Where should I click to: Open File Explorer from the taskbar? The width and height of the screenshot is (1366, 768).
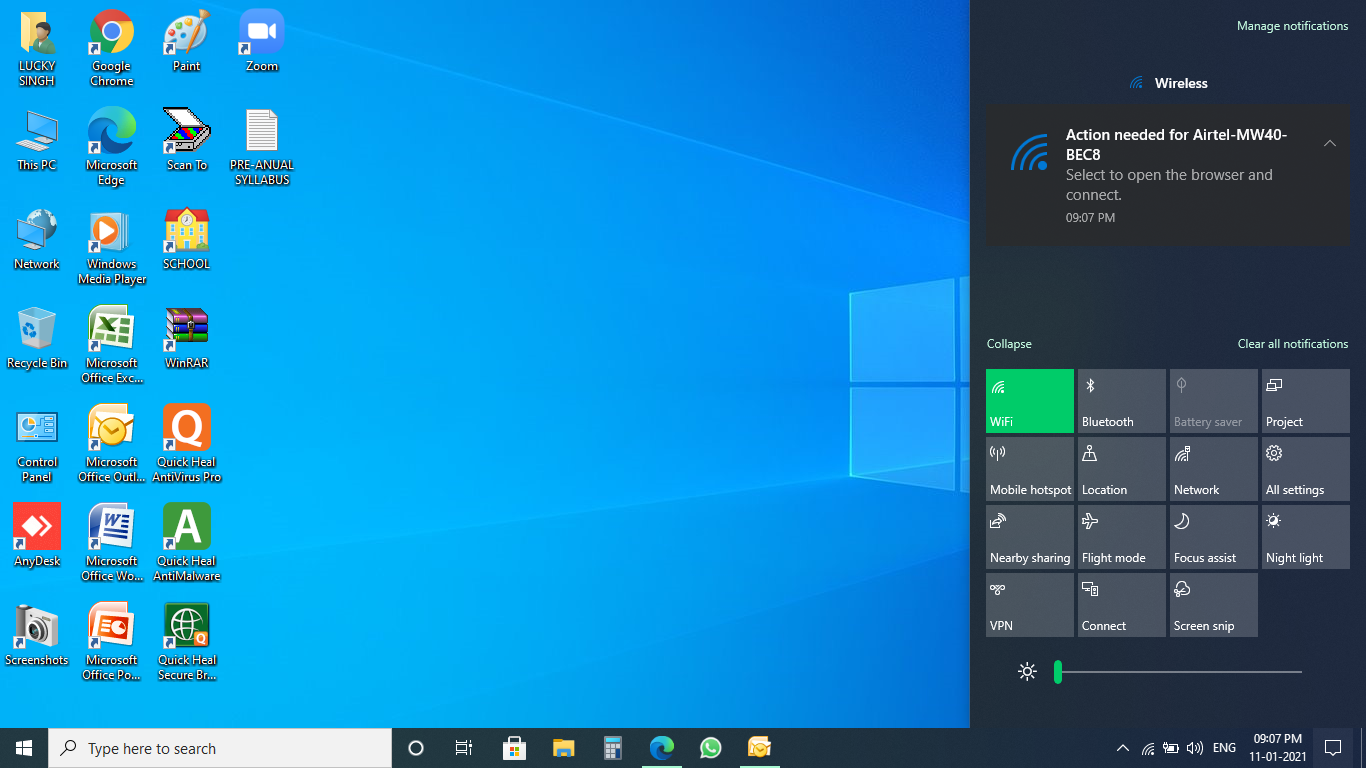563,748
